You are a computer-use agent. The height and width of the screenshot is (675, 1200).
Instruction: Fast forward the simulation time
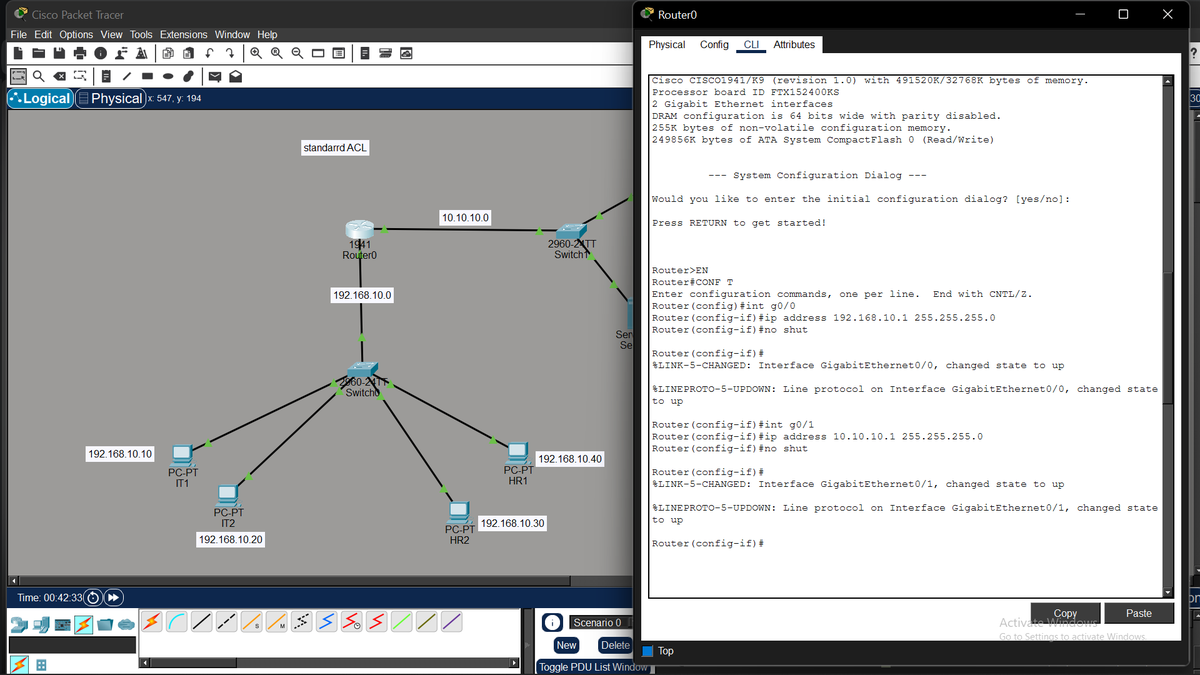[x=113, y=597]
